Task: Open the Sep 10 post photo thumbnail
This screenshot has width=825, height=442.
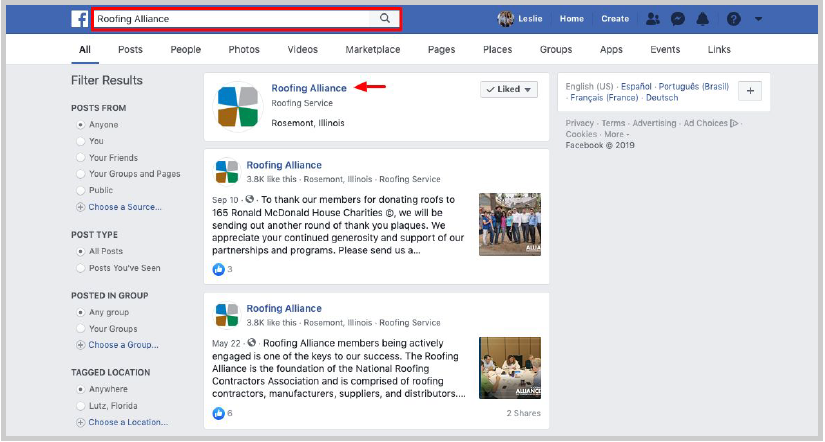Action: (510, 224)
